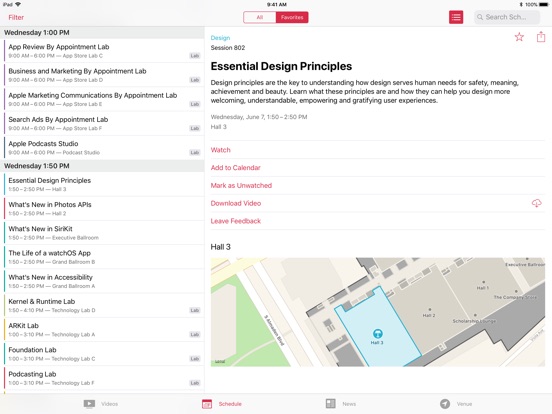Switch to the News tab
Image resolution: width=552 pixels, height=414 pixels.
[341, 404]
